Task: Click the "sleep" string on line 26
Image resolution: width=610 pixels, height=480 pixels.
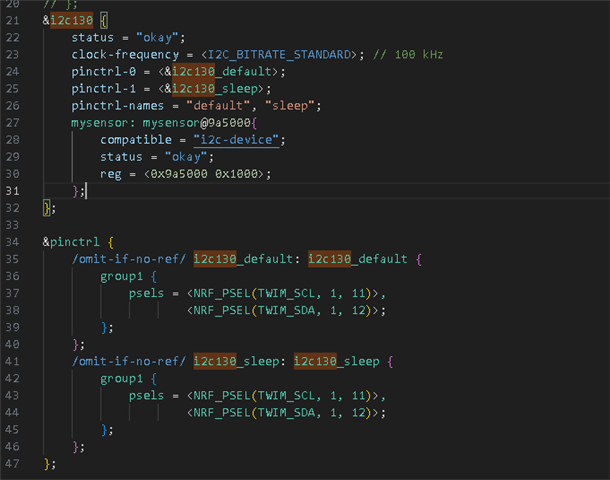Action: (x=289, y=106)
